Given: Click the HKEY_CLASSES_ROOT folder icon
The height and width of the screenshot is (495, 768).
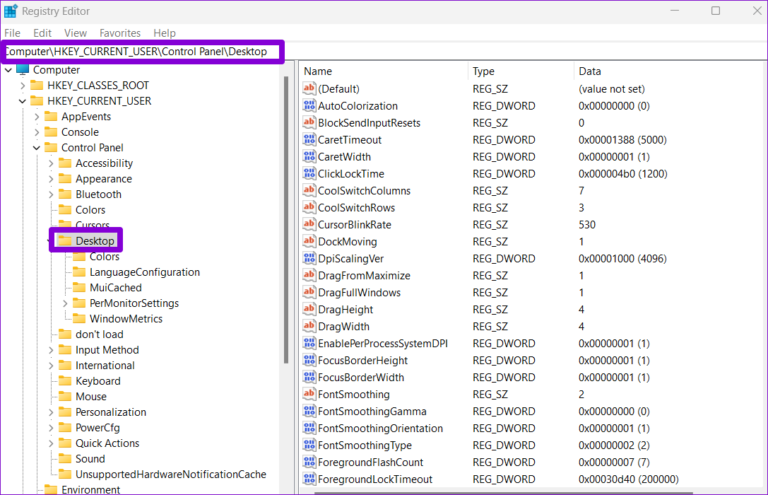Looking at the screenshot, I should point(36,85).
